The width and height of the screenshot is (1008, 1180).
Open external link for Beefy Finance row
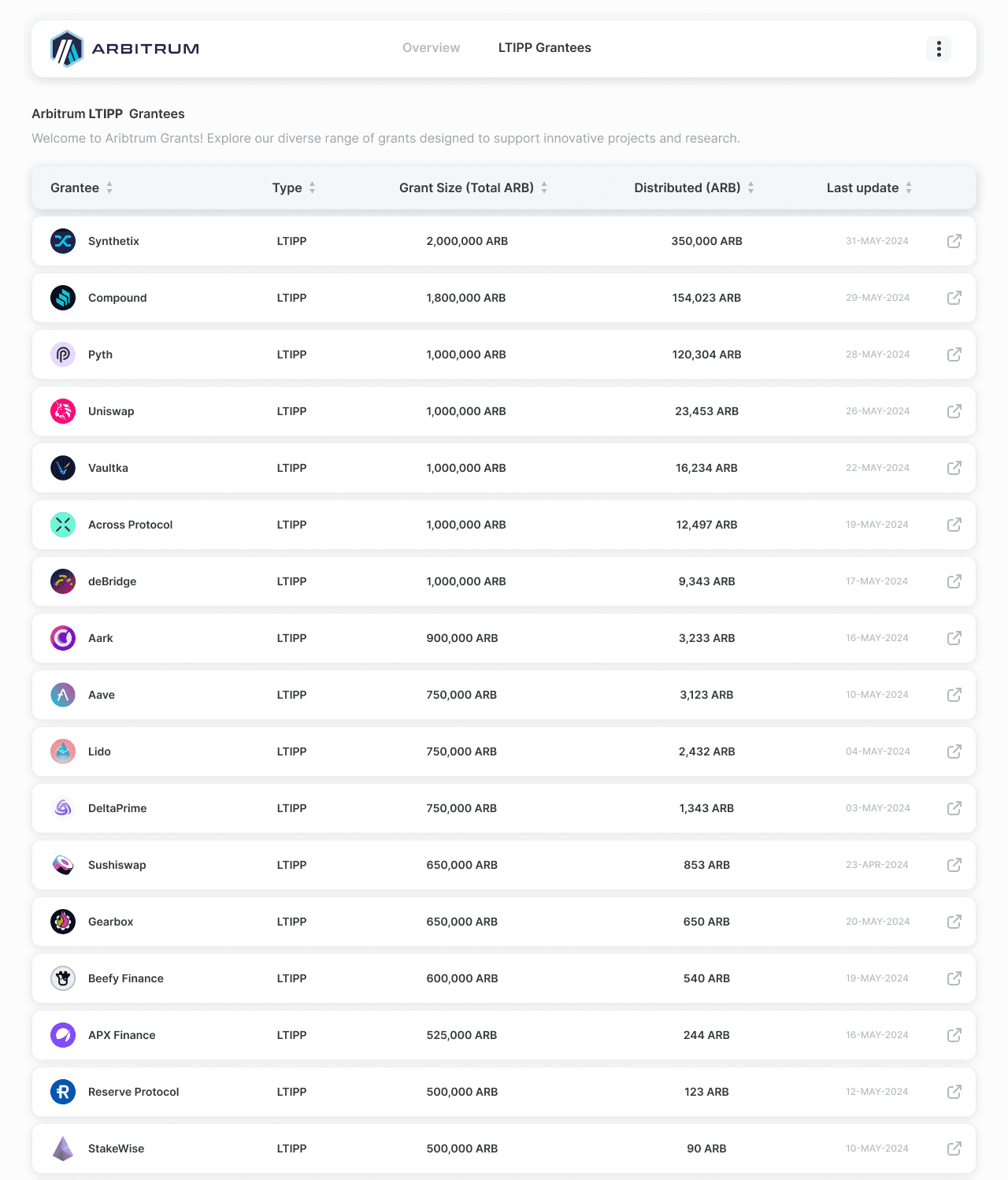coord(954,978)
